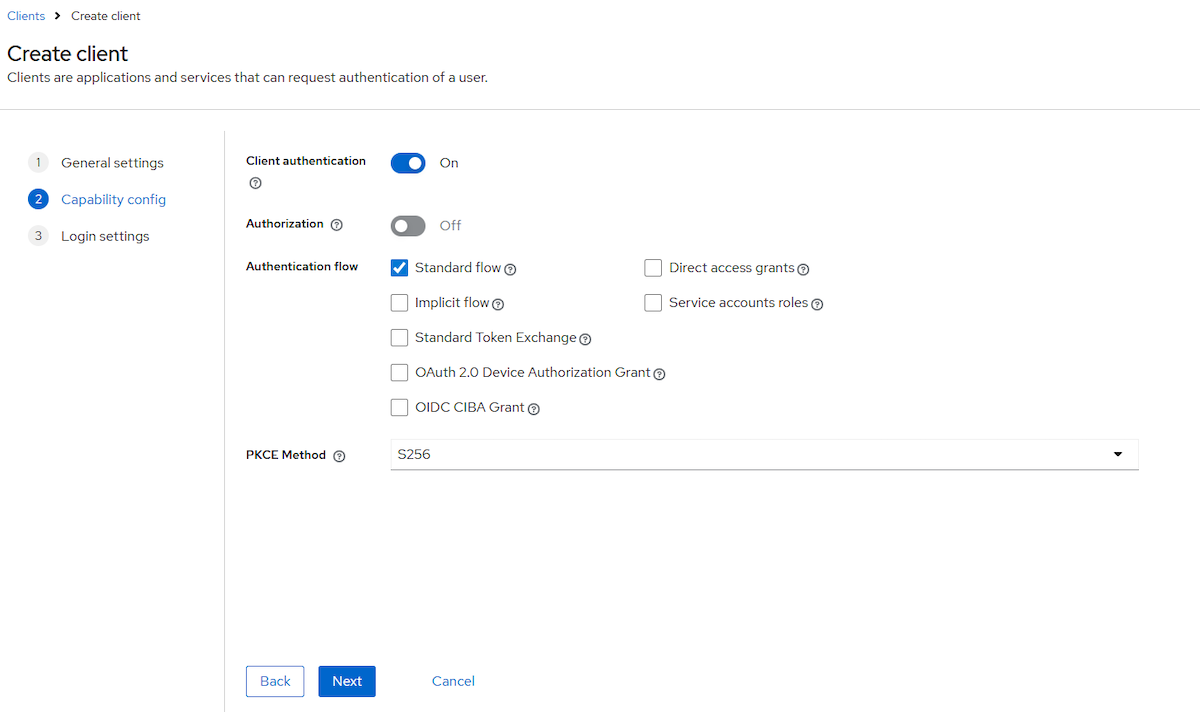The height and width of the screenshot is (712, 1200).
Task: Go to General settings wizard step
Action: tap(112, 163)
